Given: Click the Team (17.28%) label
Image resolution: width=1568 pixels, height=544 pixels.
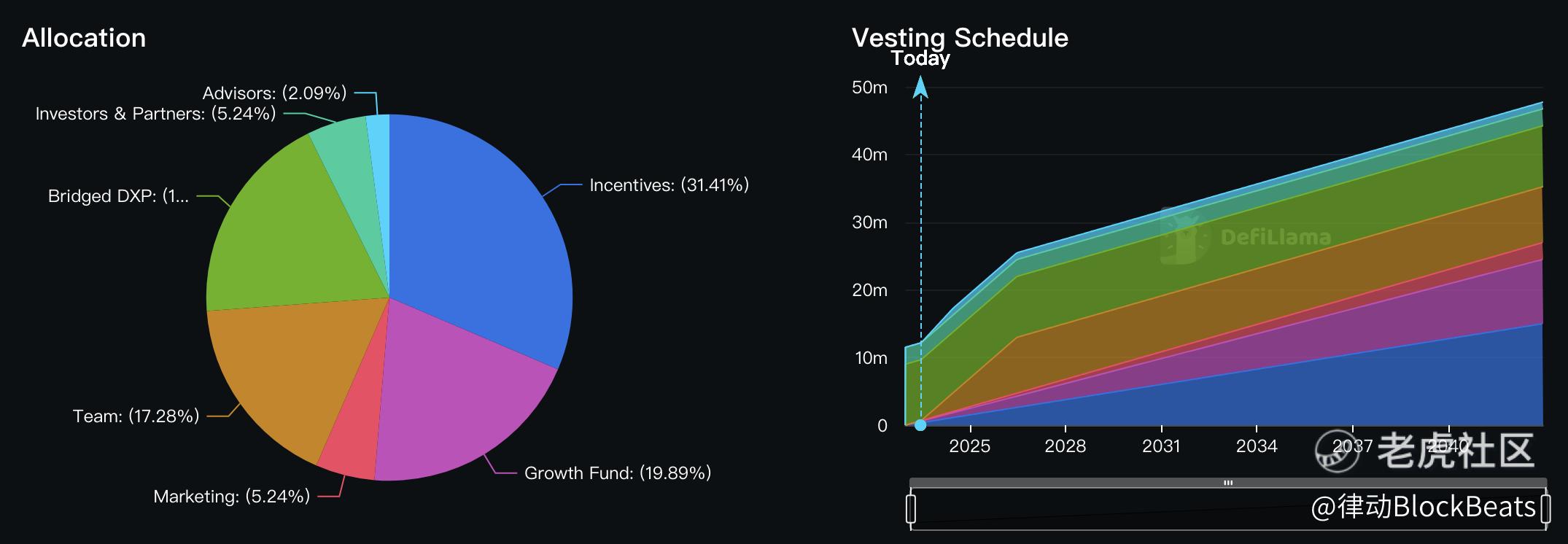Looking at the screenshot, I should click(136, 416).
